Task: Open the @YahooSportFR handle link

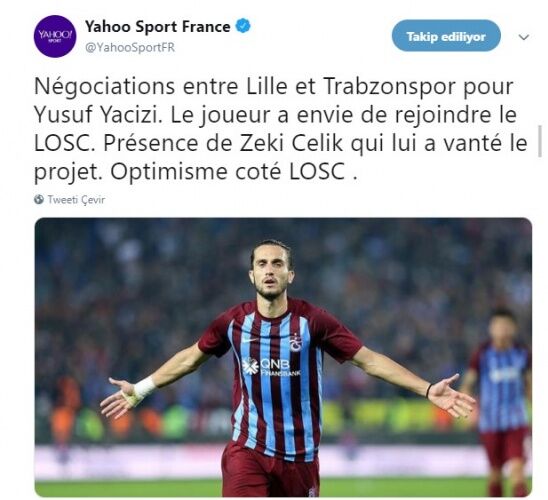Action: pos(130,47)
